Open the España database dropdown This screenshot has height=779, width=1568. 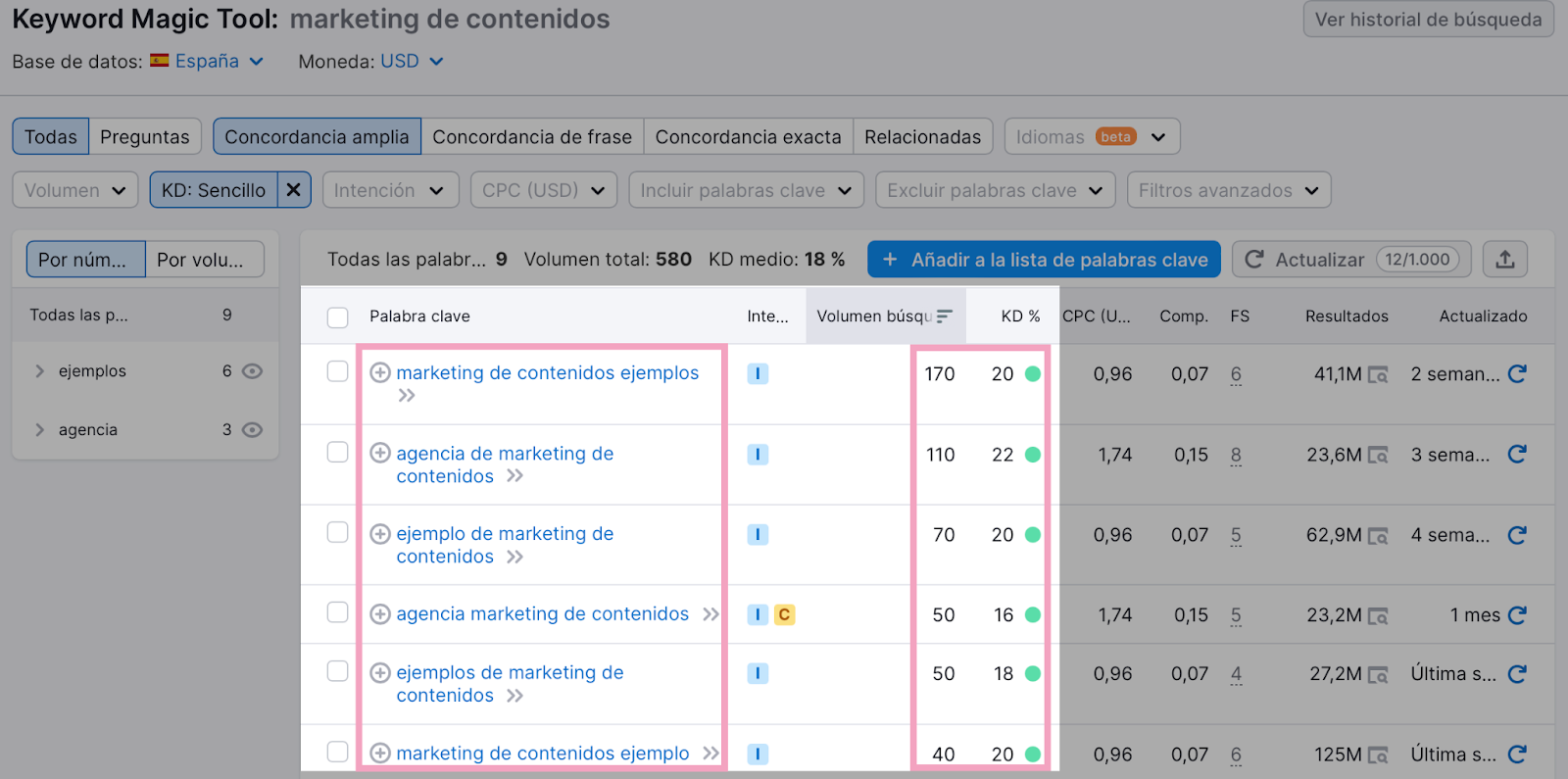(x=207, y=61)
